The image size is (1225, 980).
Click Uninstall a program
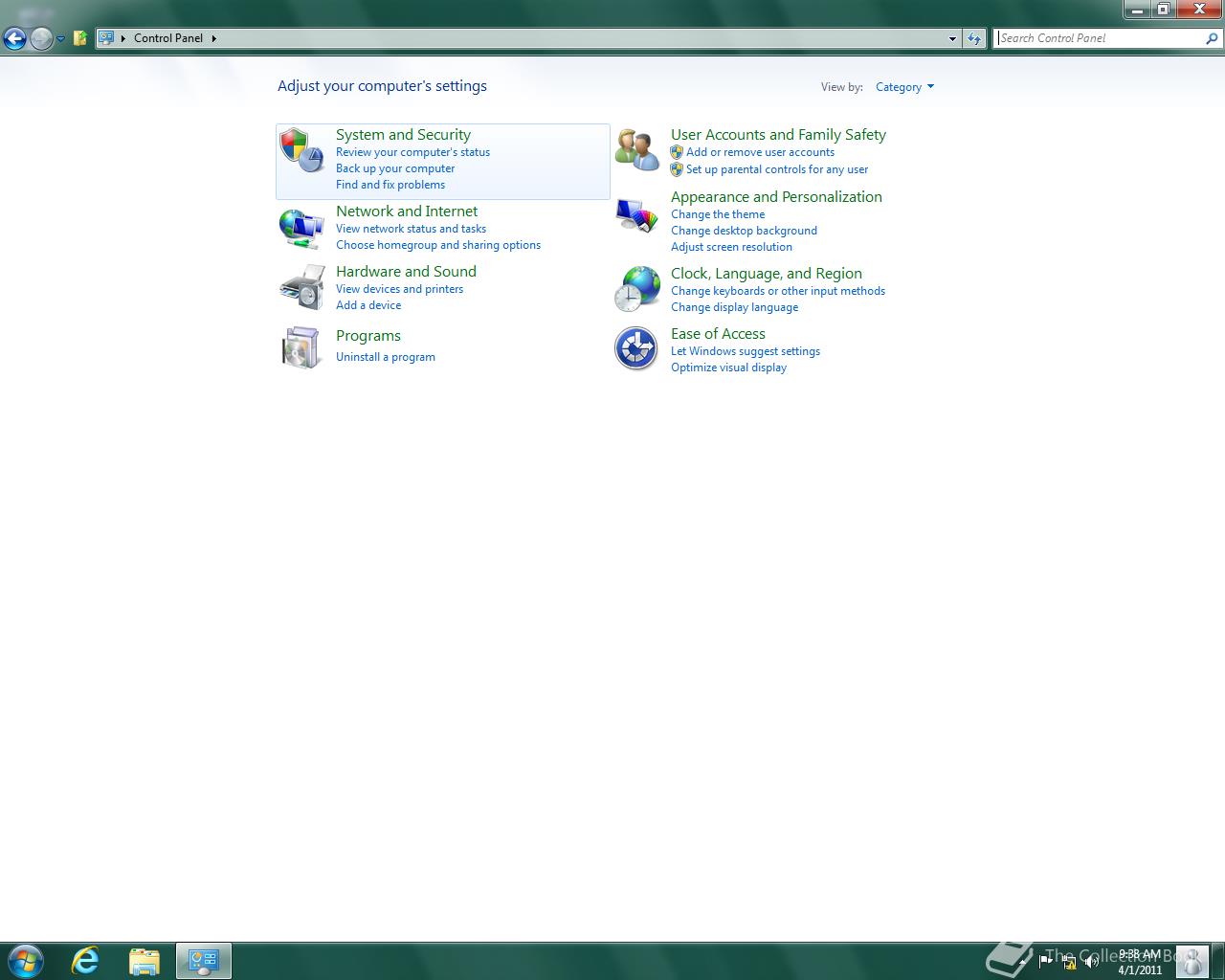point(386,357)
